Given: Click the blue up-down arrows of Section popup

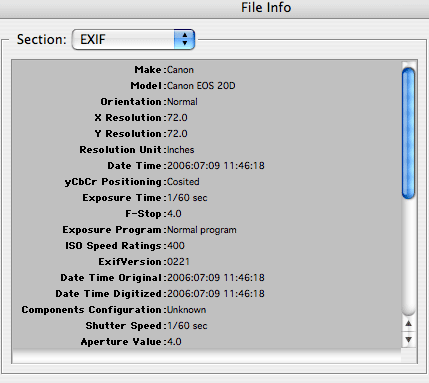Looking at the screenshot, I should [184, 40].
